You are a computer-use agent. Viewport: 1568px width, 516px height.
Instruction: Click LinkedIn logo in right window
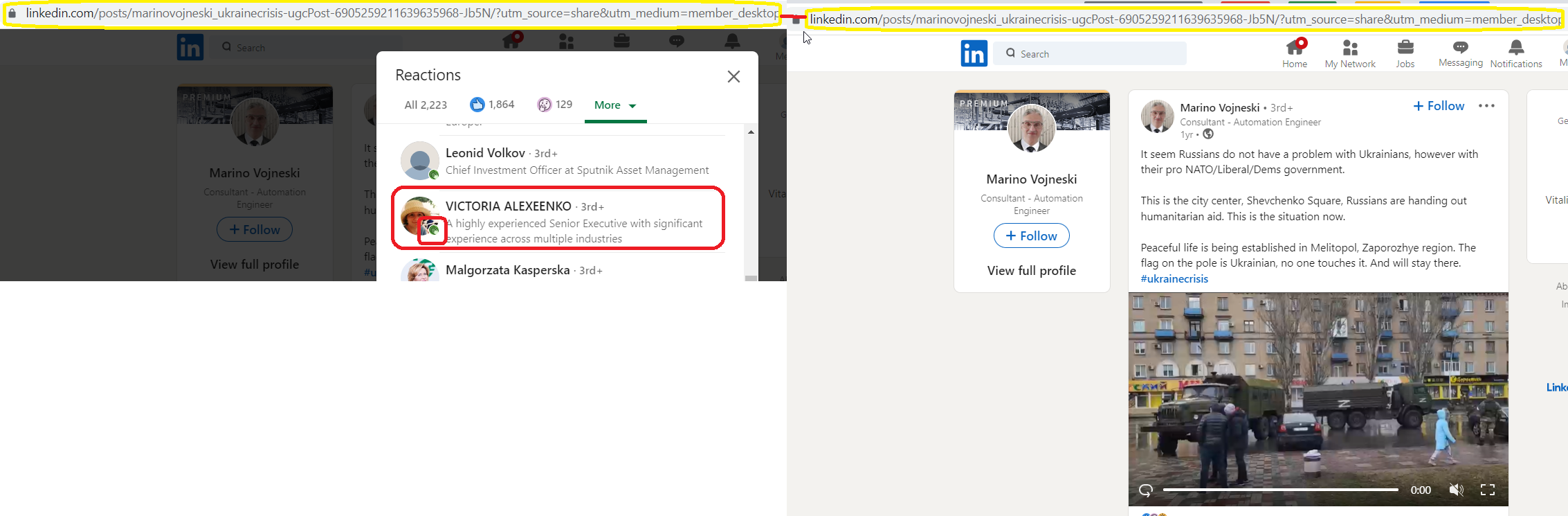[974, 53]
